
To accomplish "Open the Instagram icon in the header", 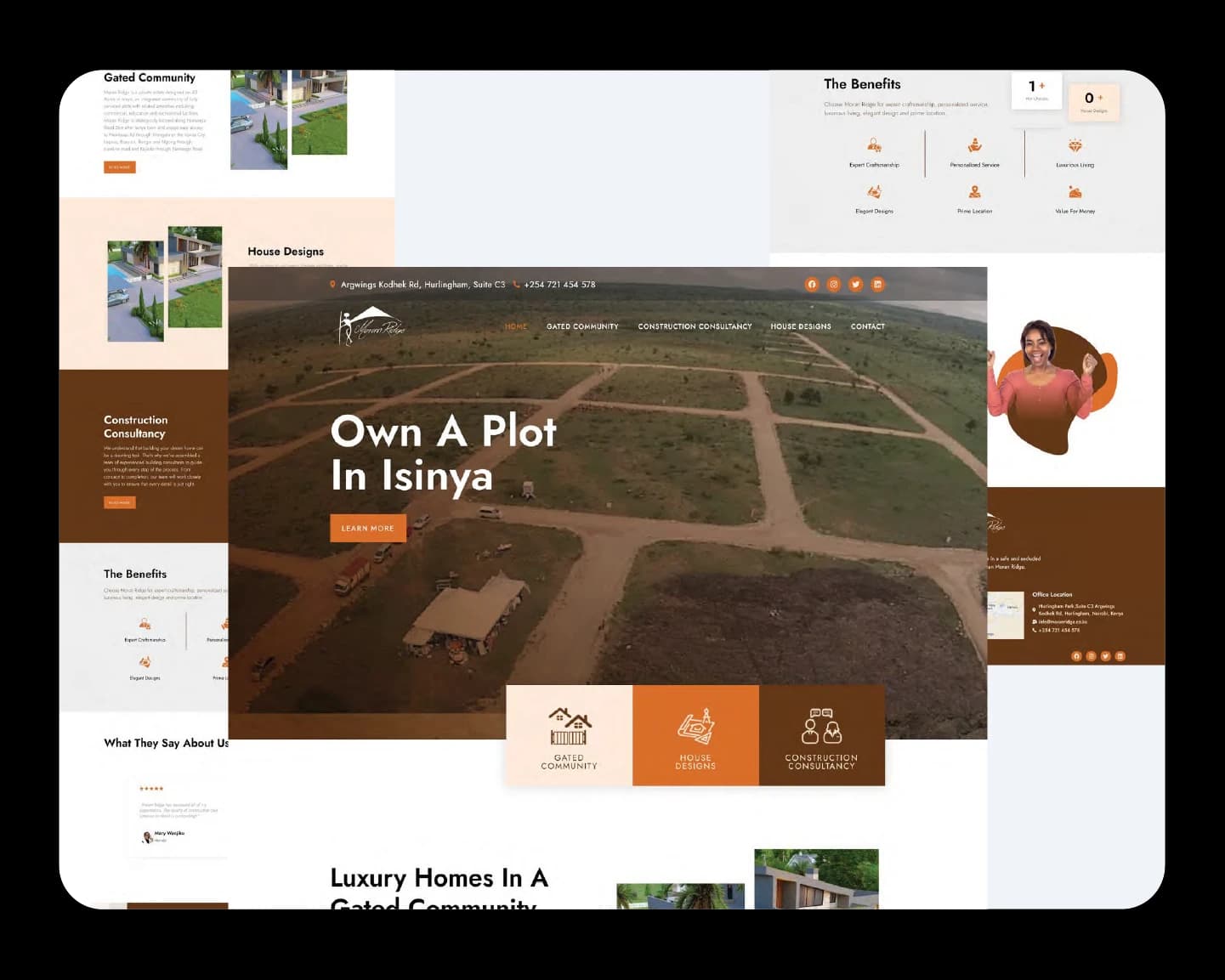I will 834,285.
